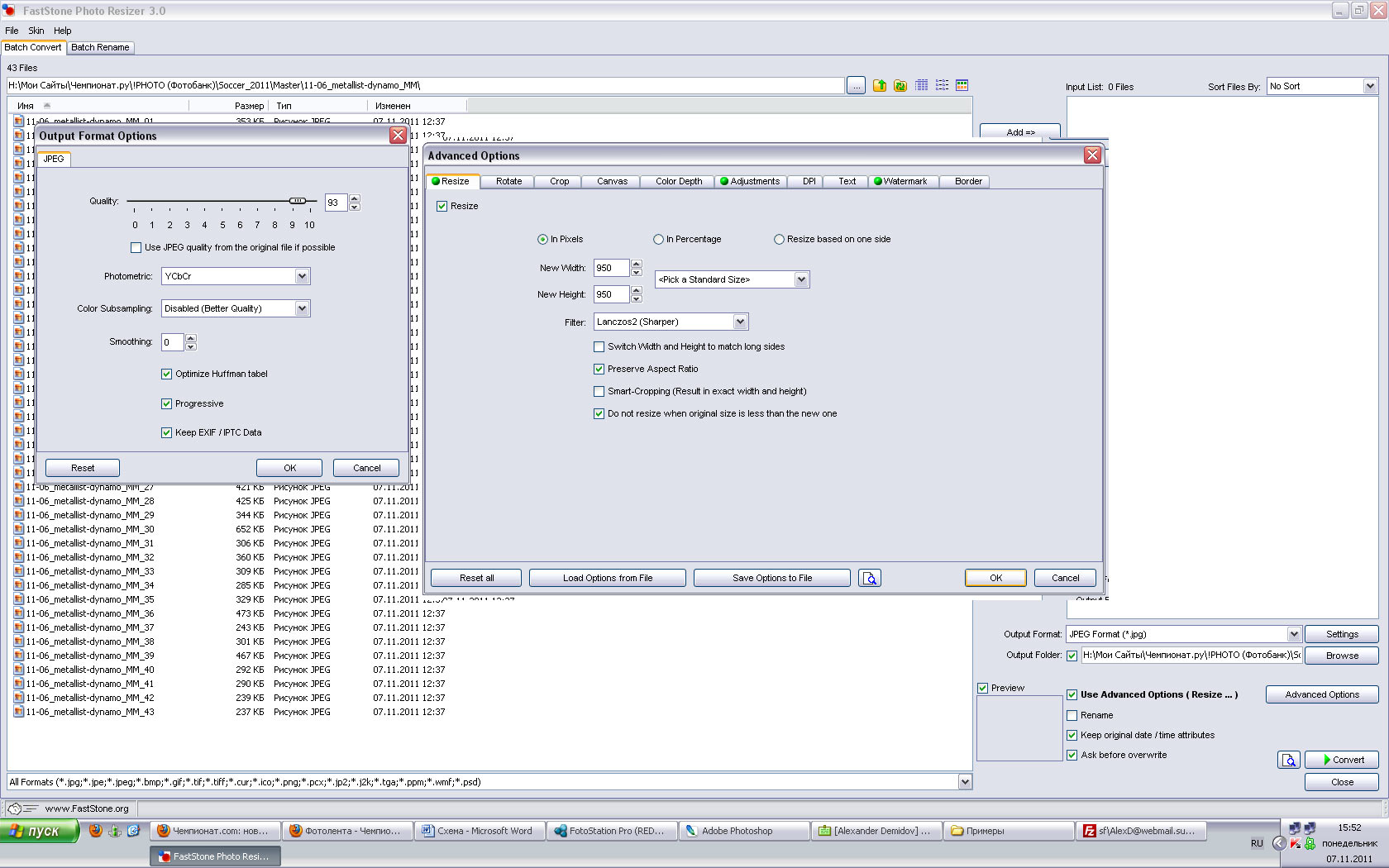The height and width of the screenshot is (868, 1389).
Task: Click Save Options to File button
Action: click(771, 579)
